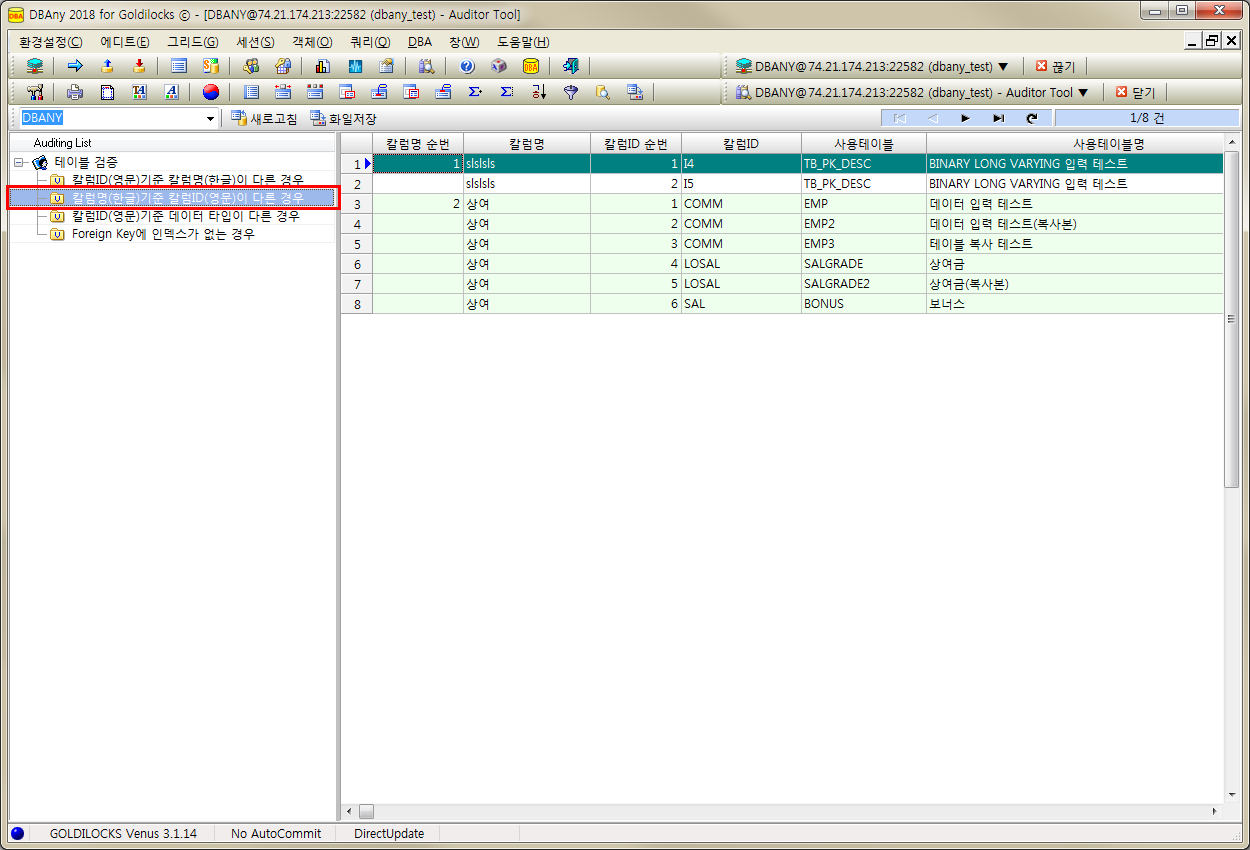Click the yellow upward-arrow commit icon
The height and width of the screenshot is (850, 1250).
click(x=107, y=66)
